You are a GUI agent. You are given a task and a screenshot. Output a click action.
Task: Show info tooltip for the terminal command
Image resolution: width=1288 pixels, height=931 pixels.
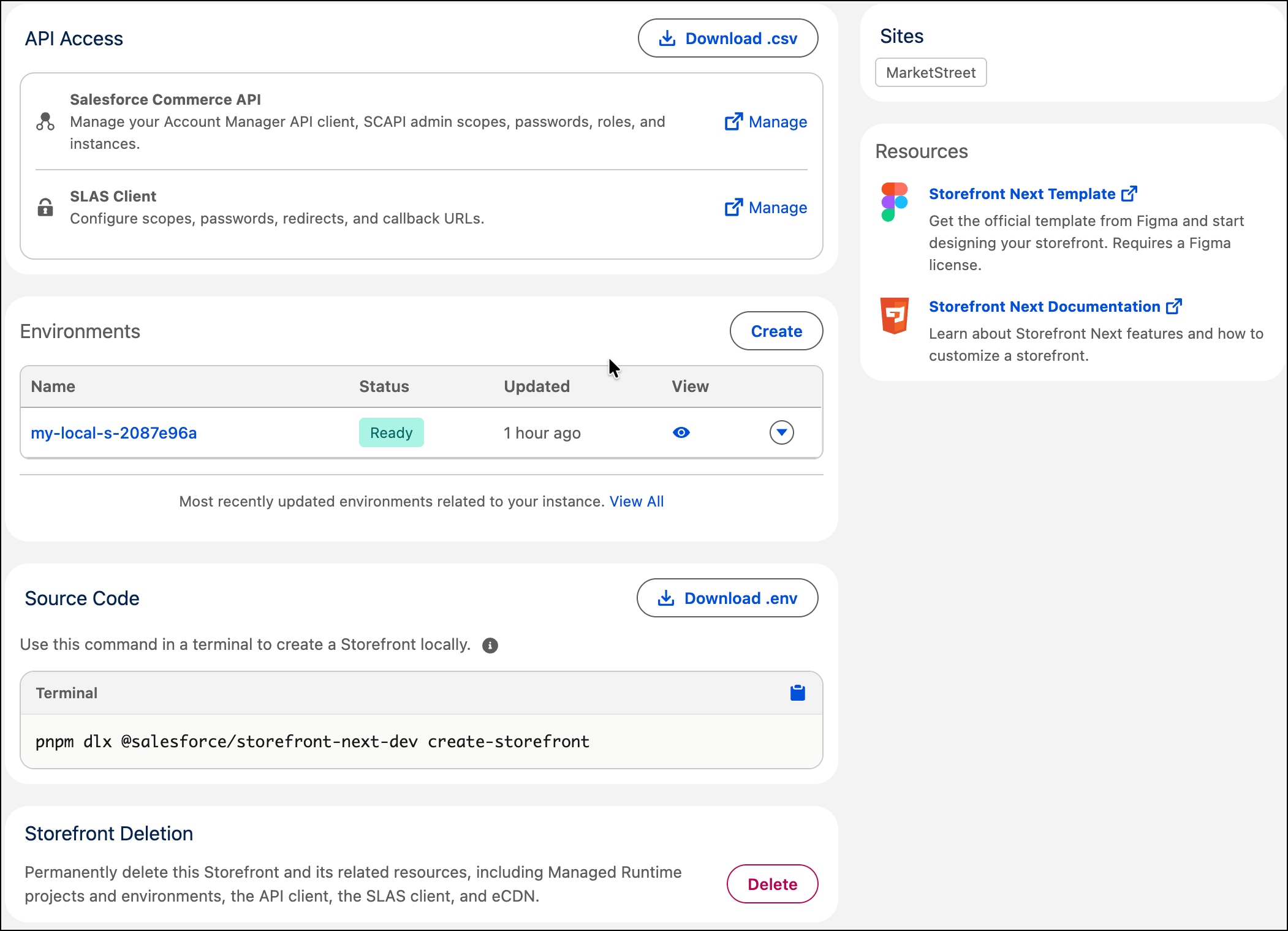pos(490,646)
